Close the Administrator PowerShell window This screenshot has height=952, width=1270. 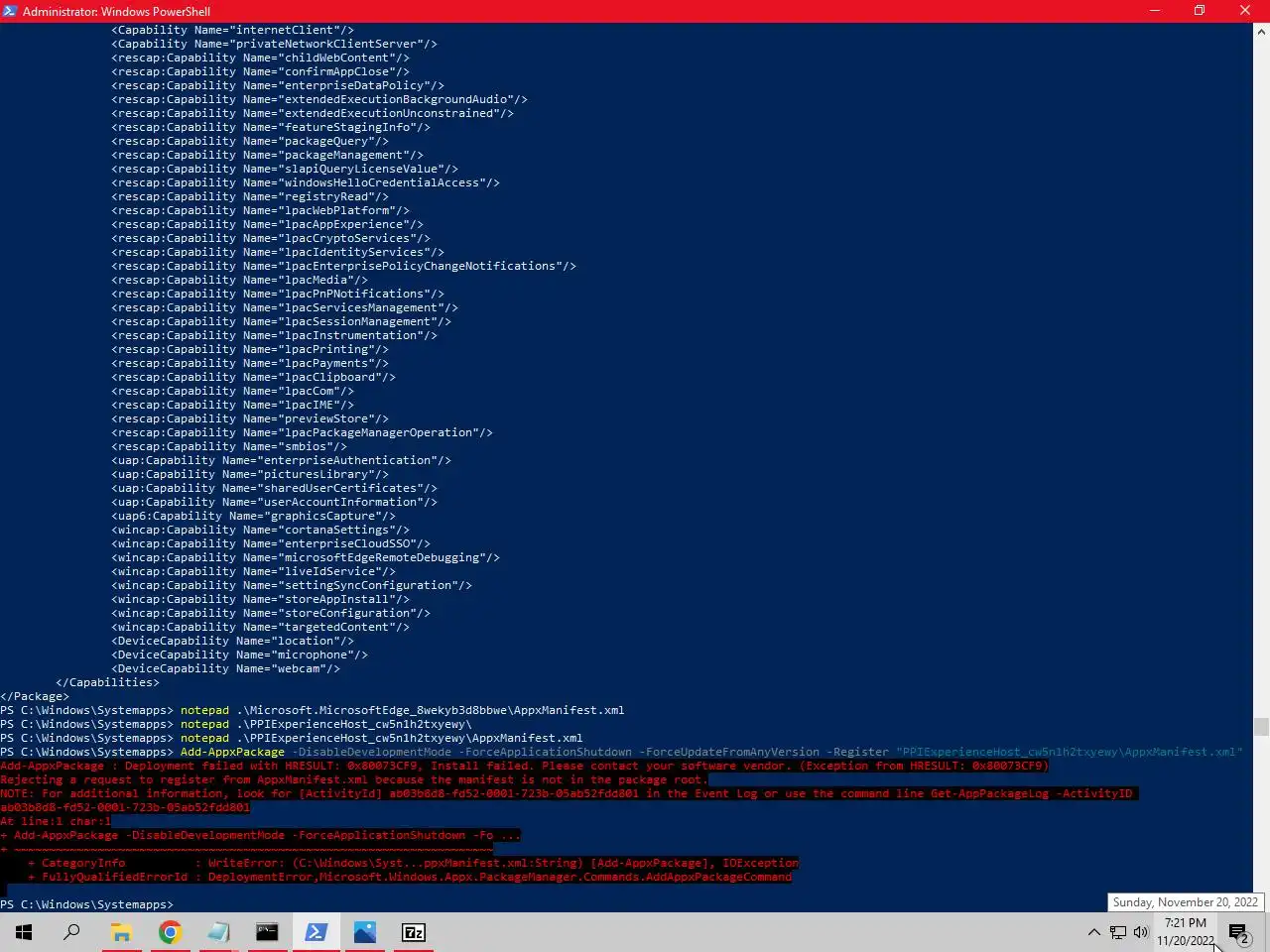tap(1245, 11)
